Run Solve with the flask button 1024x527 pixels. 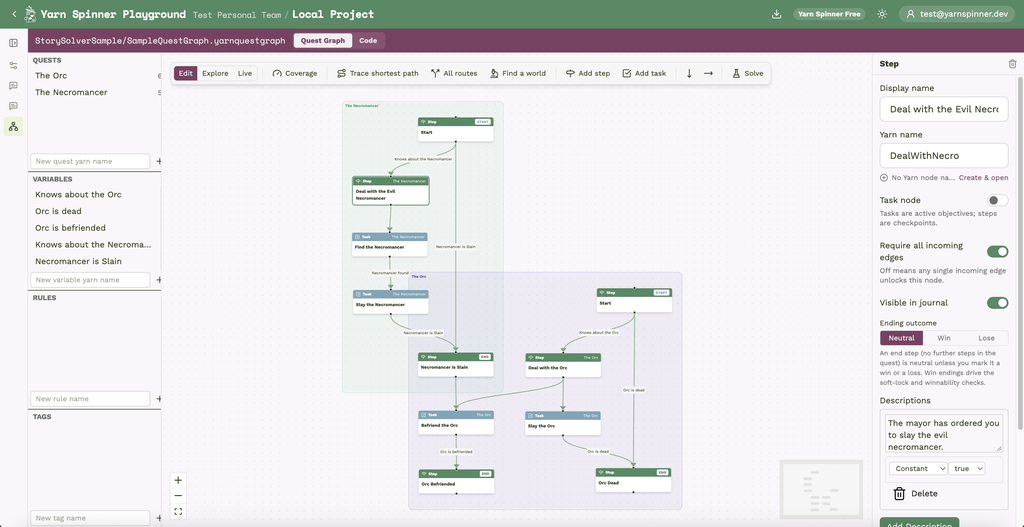pos(748,73)
